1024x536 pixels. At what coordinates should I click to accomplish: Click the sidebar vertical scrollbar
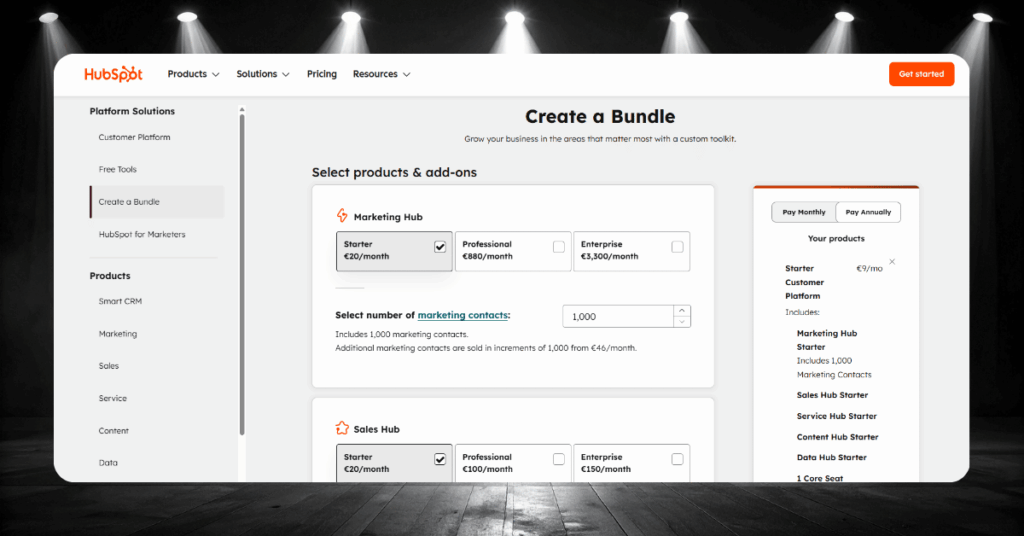(242, 274)
